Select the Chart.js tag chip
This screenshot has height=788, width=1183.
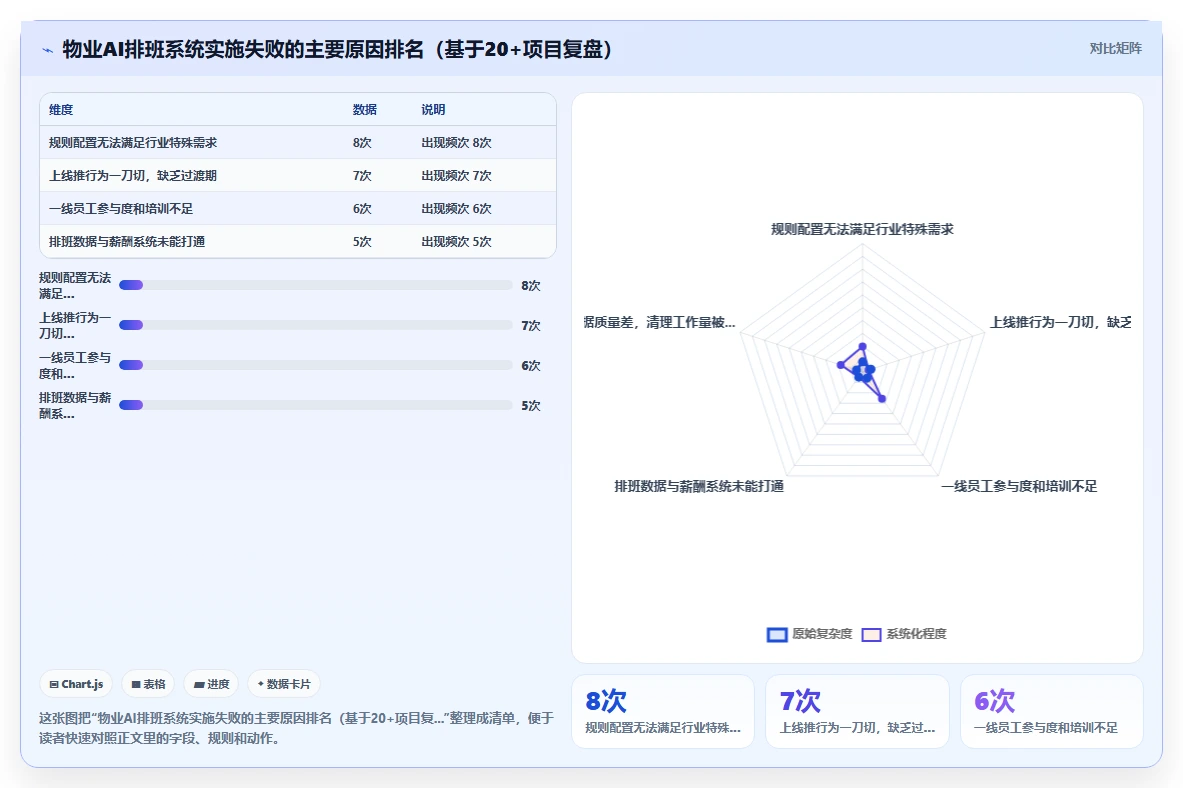click(x=76, y=684)
